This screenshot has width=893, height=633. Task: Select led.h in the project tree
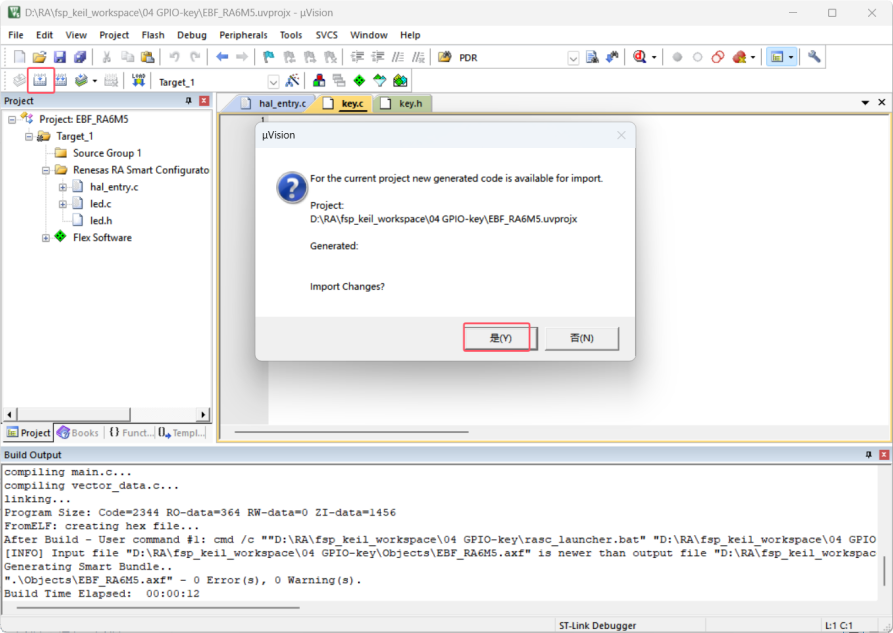101,220
